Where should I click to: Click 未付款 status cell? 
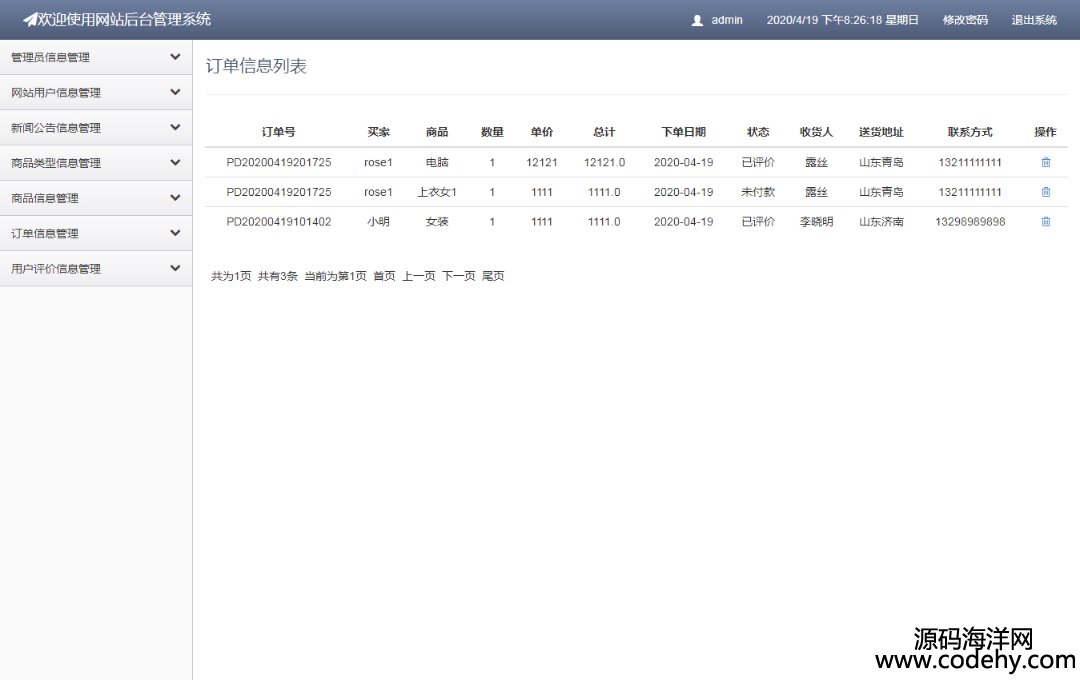(758, 192)
